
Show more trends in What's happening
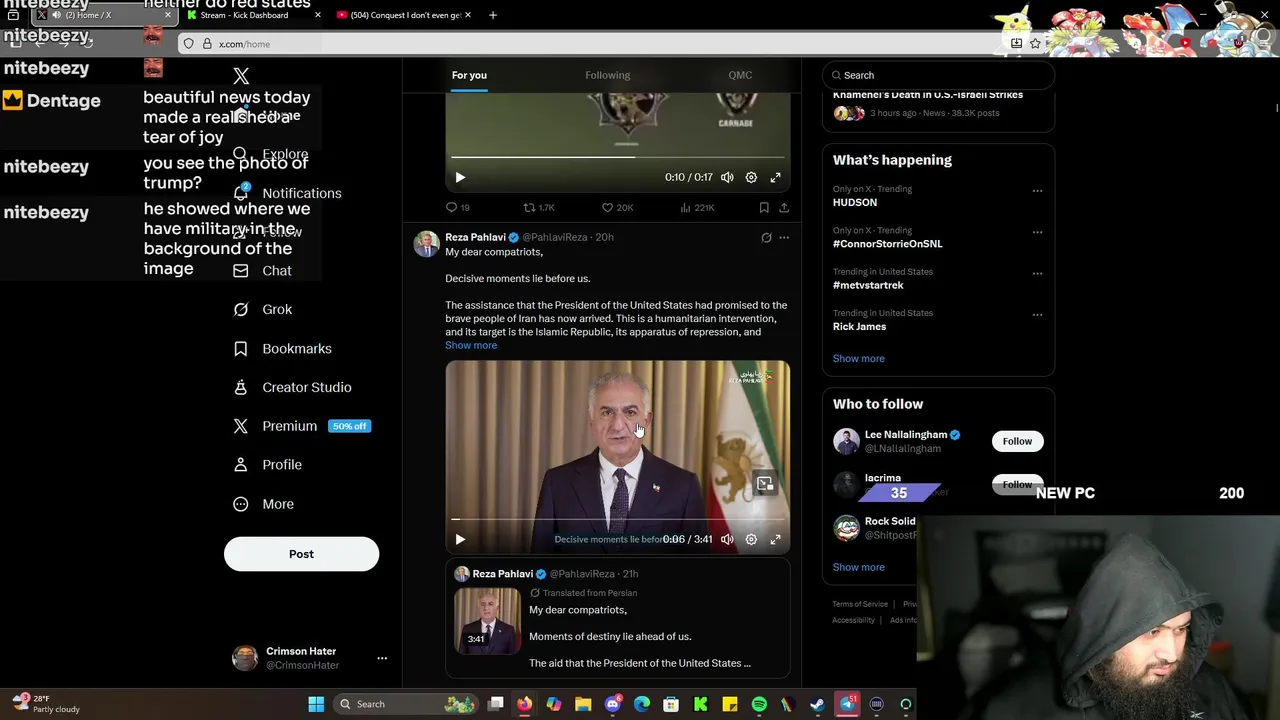pyautogui.click(x=859, y=358)
